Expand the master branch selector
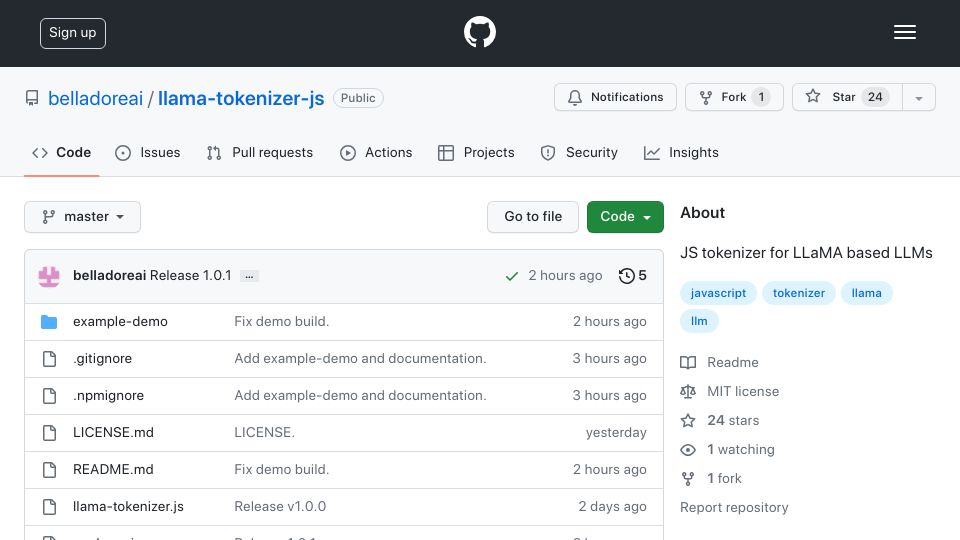960x540 pixels. click(83, 217)
